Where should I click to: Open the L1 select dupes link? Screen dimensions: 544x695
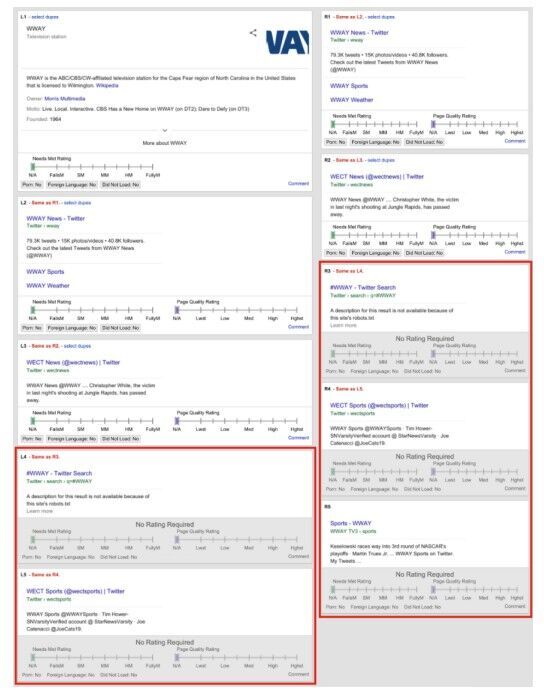45,17
